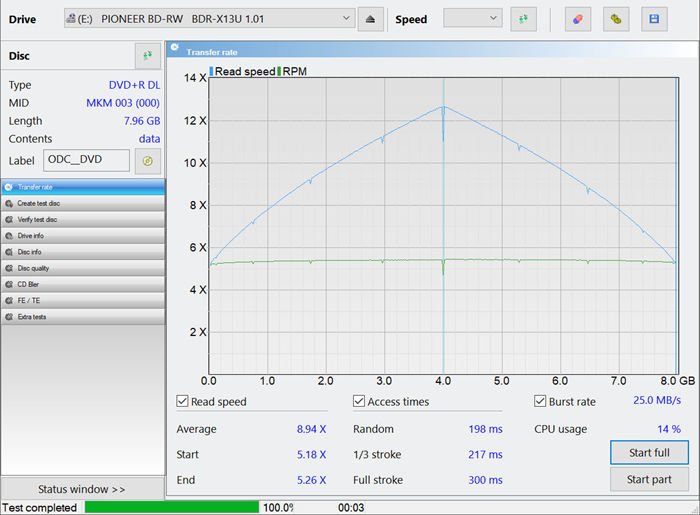Click the 5.18 X start value
Viewport: 700px width, 515px height.
pyautogui.click(x=312, y=454)
